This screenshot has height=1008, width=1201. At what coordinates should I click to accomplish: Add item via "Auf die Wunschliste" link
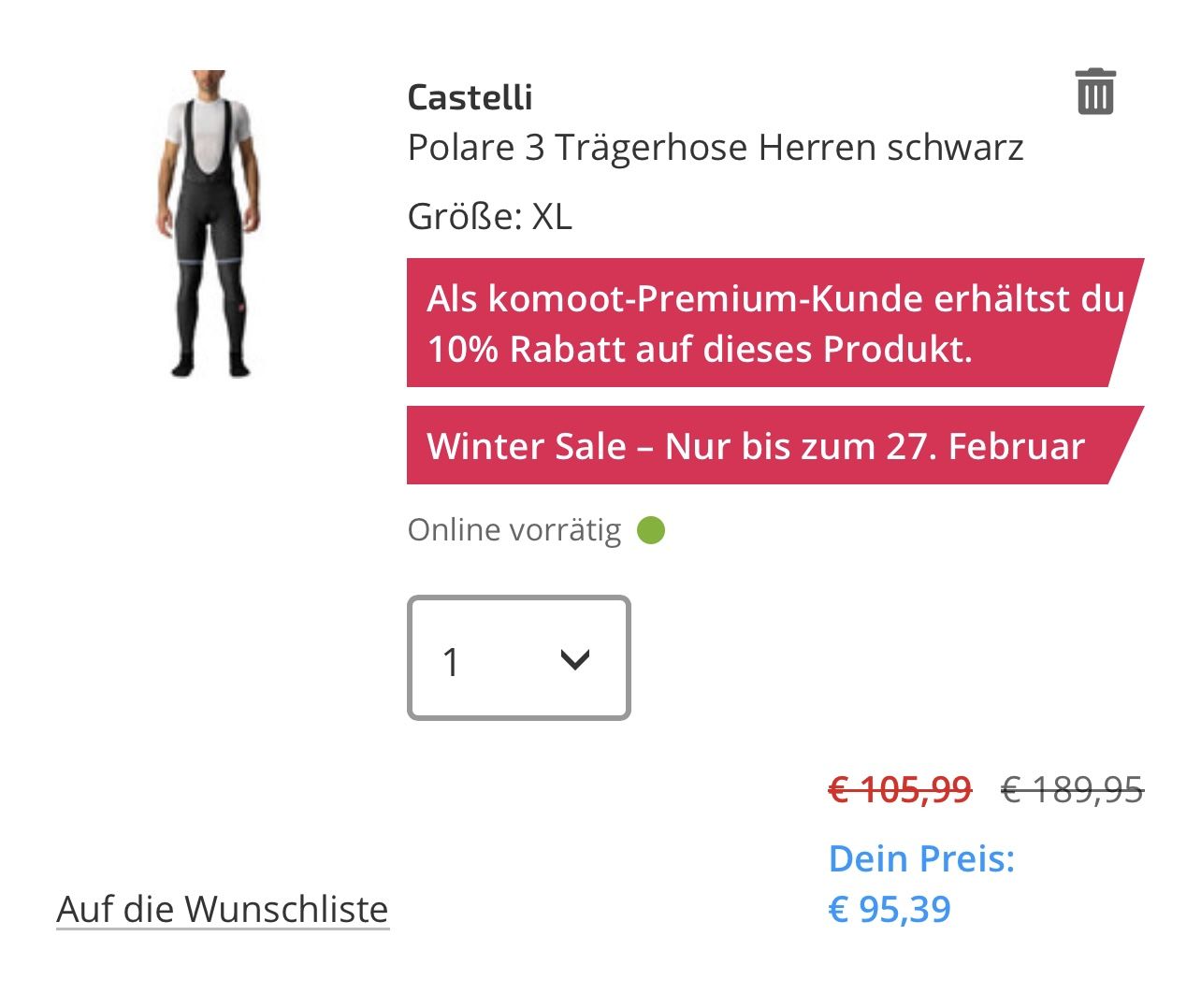(223, 909)
